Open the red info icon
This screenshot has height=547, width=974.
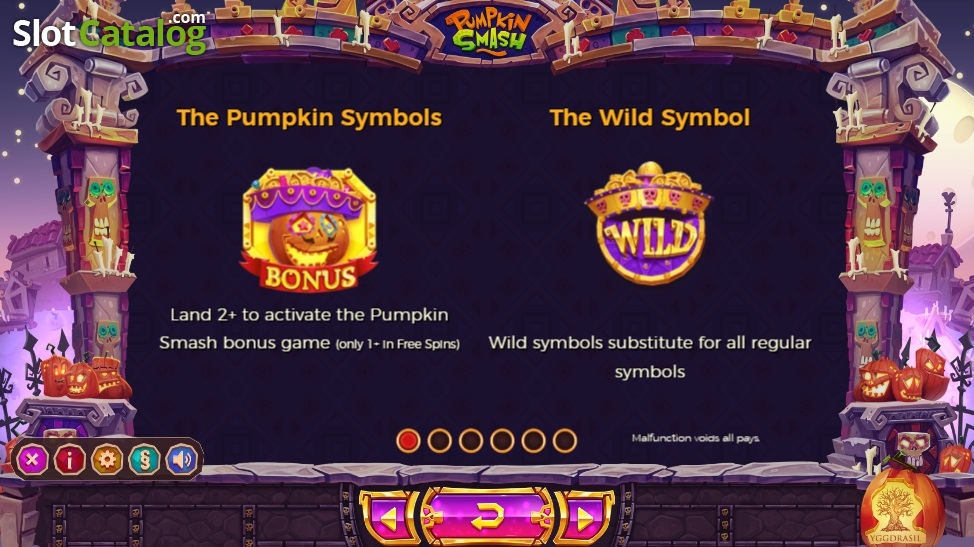point(70,460)
